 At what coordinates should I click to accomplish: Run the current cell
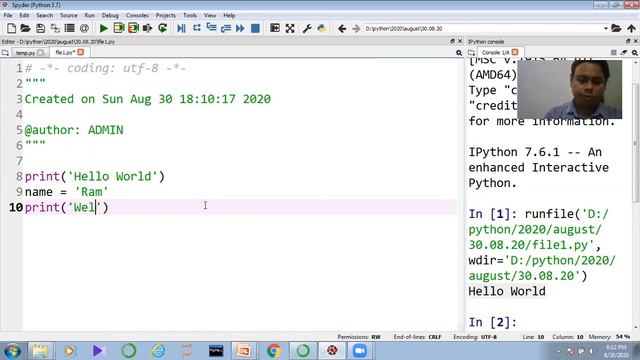[119, 28]
